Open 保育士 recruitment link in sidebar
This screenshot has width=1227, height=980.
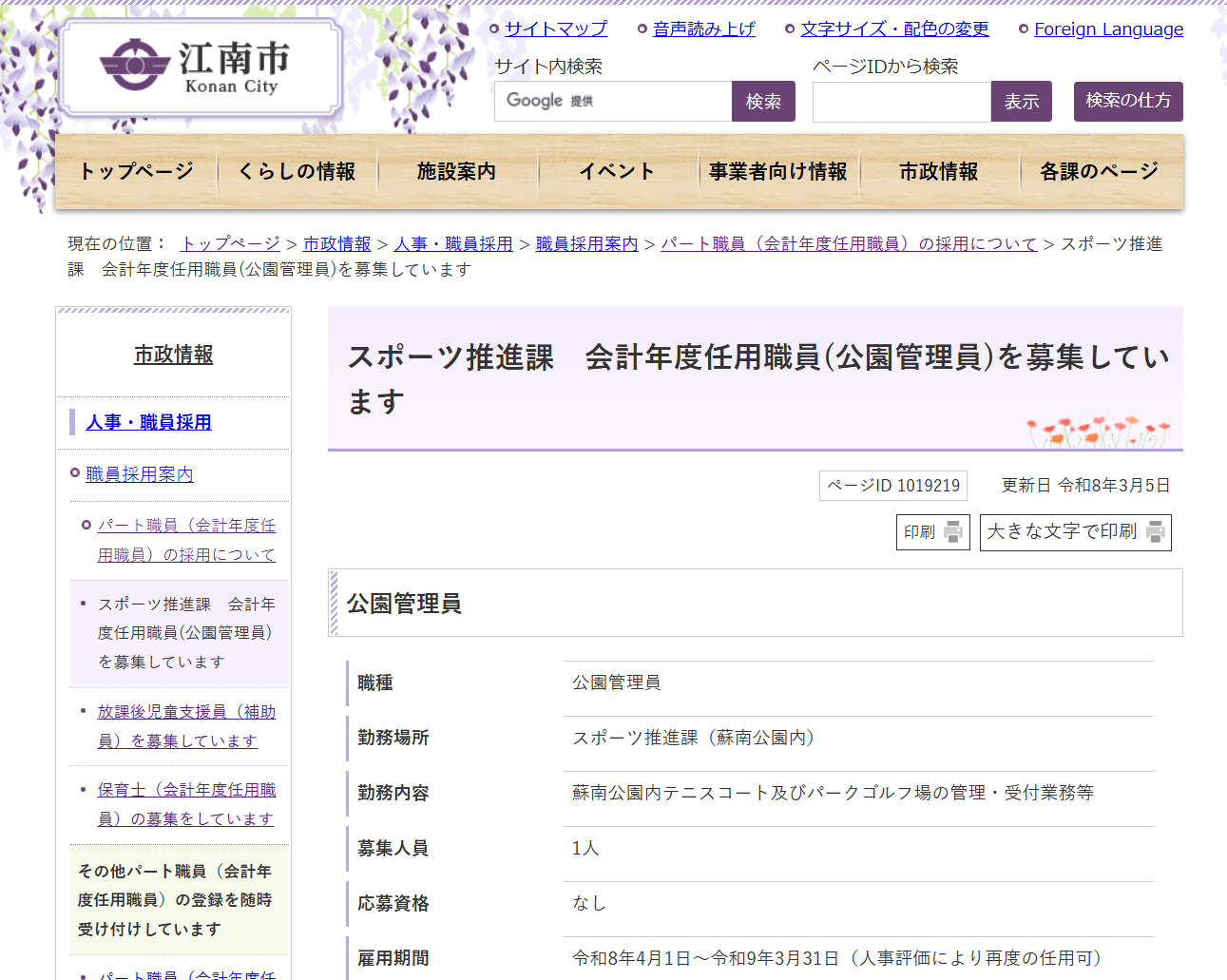pyautogui.click(x=186, y=804)
